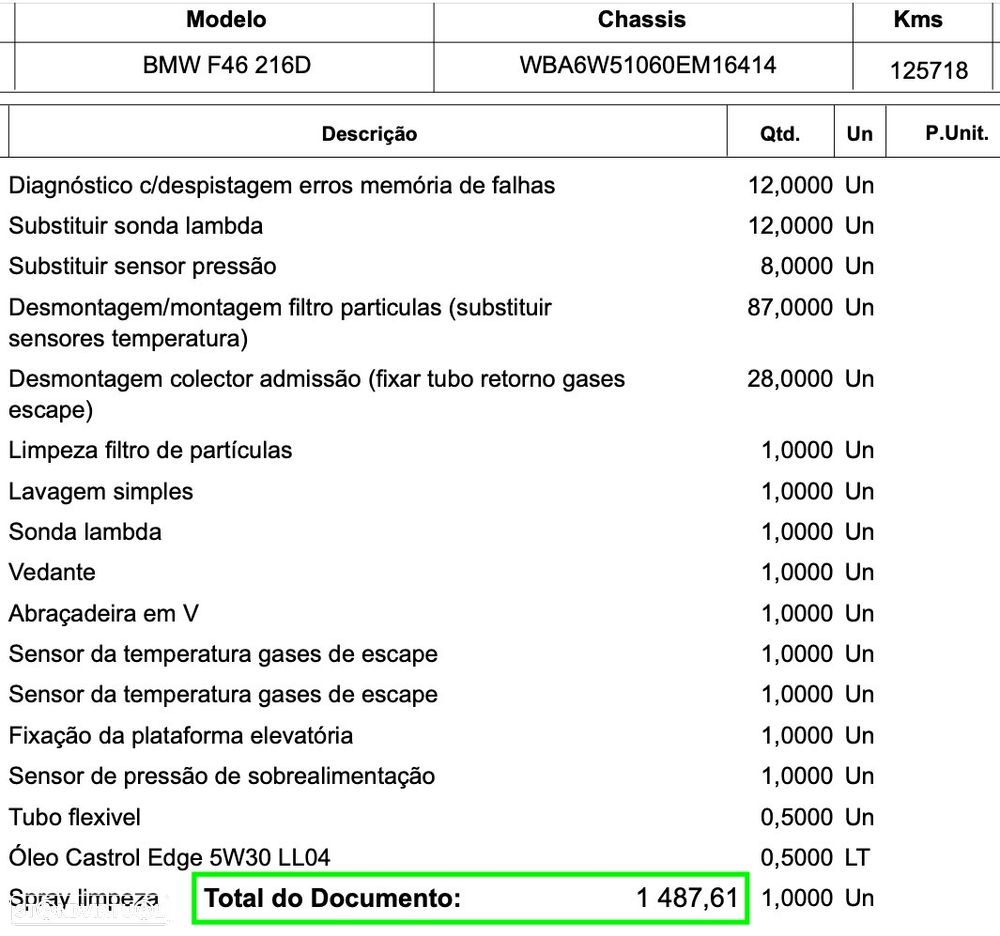Select the Substituir sensor pressão description
This screenshot has height=936, width=1000.
142,267
